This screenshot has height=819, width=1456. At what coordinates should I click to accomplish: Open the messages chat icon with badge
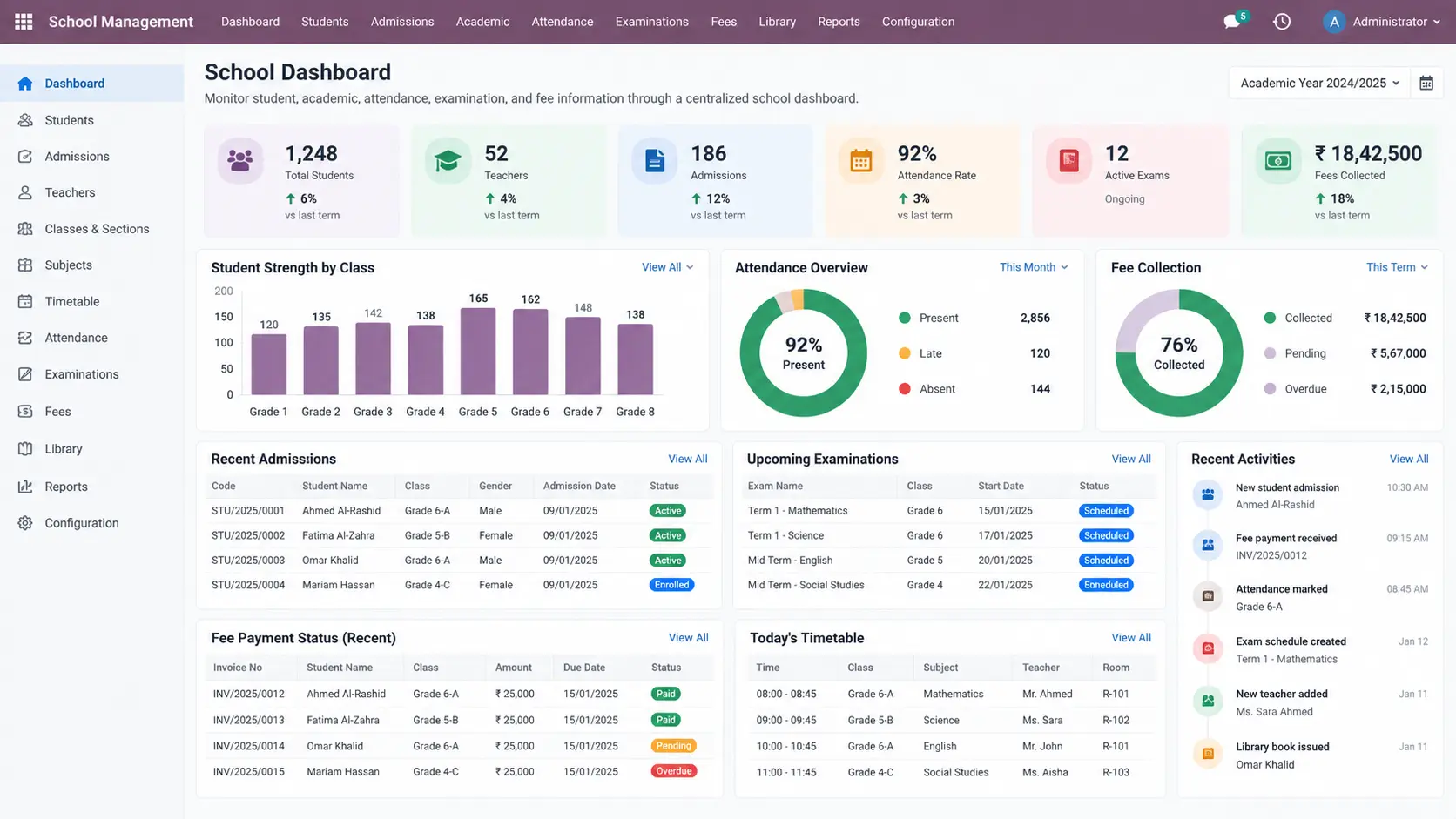1233,21
